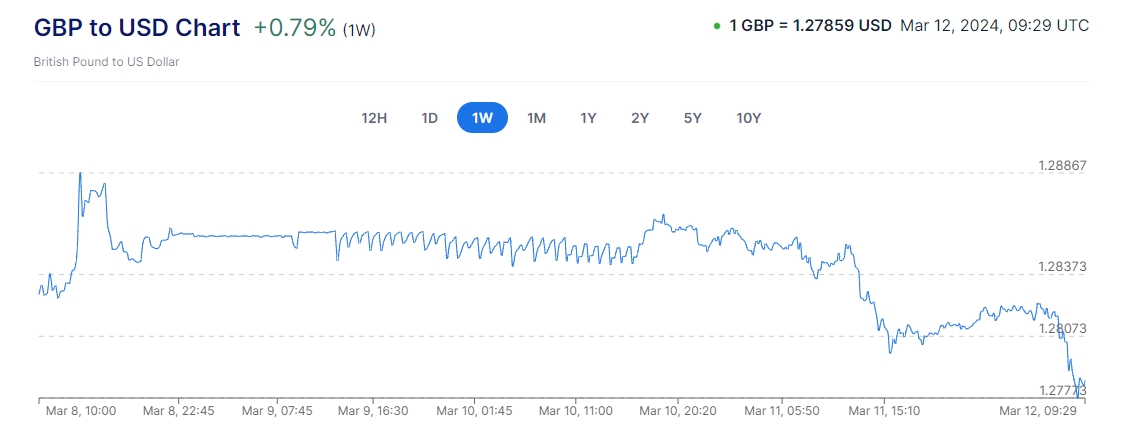The height and width of the screenshot is (438, 1126).
Task: Switch to the 1Y chart view
Action: (588, 118)
